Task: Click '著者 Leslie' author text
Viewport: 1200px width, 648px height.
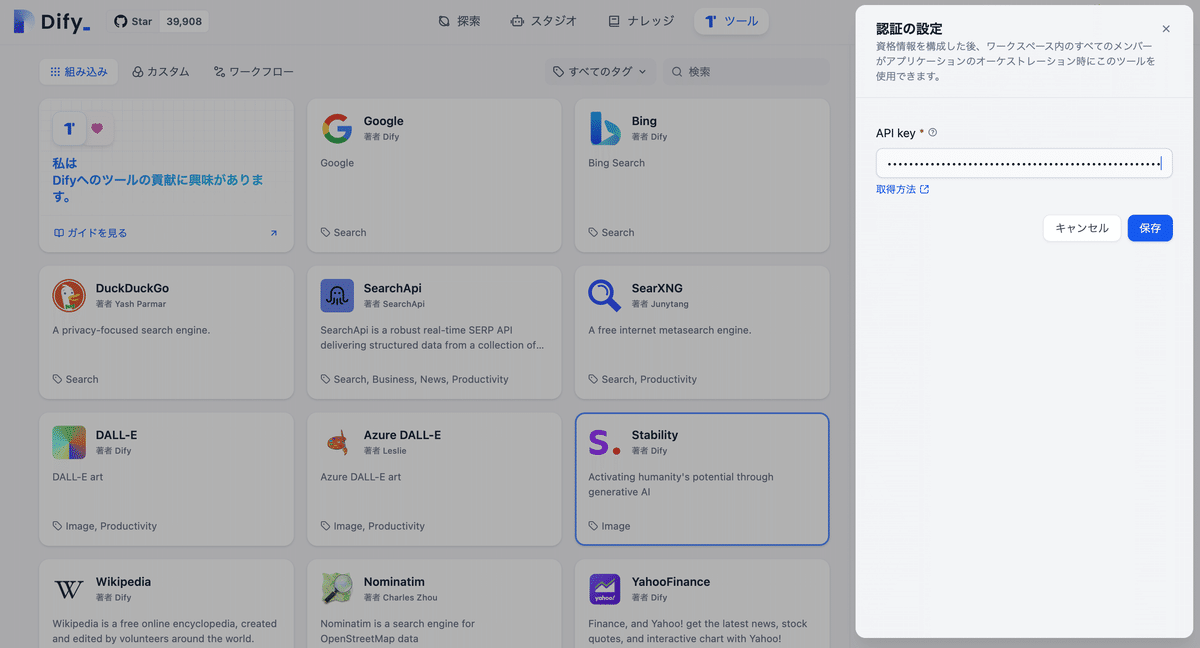Action: pos(385,451)
